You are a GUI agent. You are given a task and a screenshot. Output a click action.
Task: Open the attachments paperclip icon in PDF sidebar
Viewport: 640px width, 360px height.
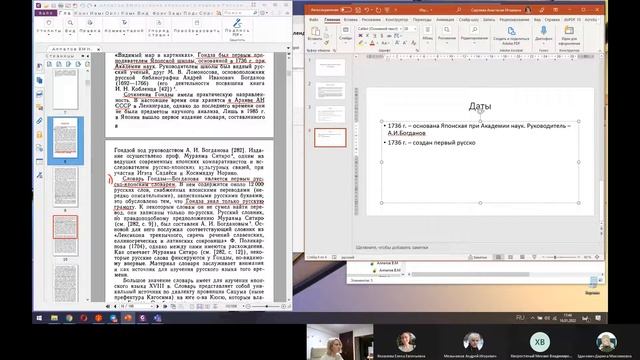40,121
